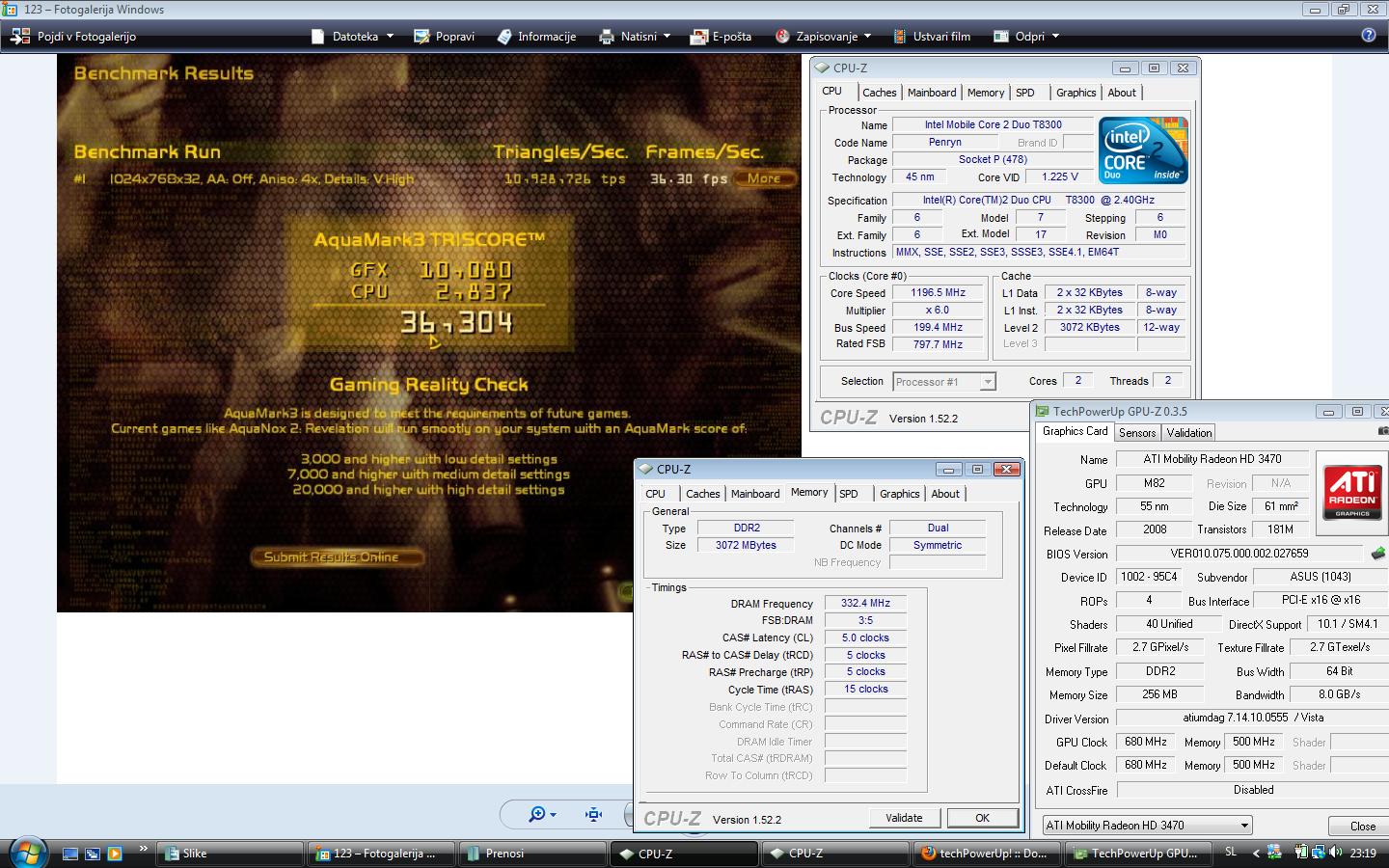Click Switch between windows quick launch icon
Screen dimensions: 1389x868
pos(93,854)
